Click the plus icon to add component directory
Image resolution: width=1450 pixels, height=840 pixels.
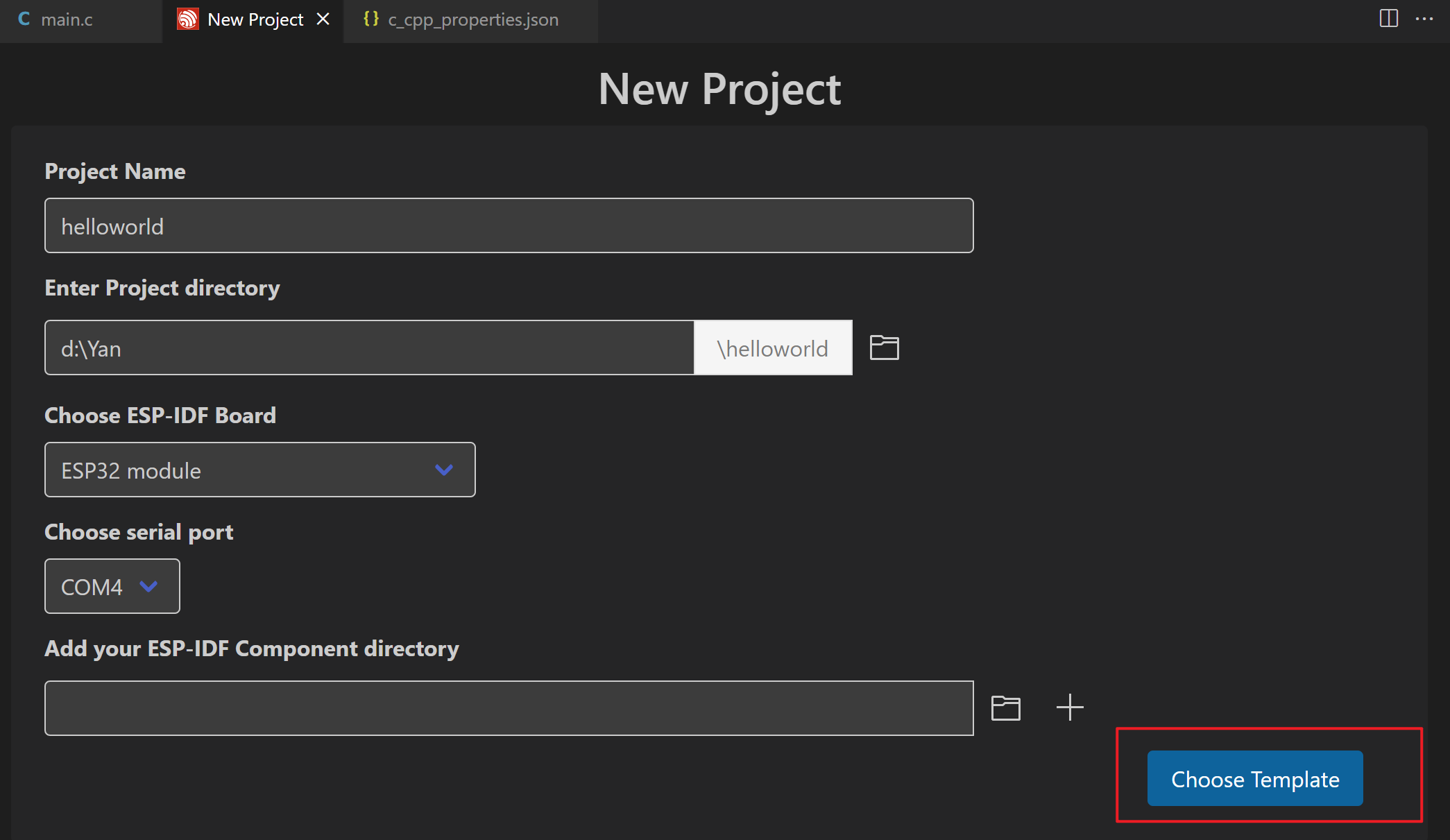pyautogui.click(x=1069, y=708)
